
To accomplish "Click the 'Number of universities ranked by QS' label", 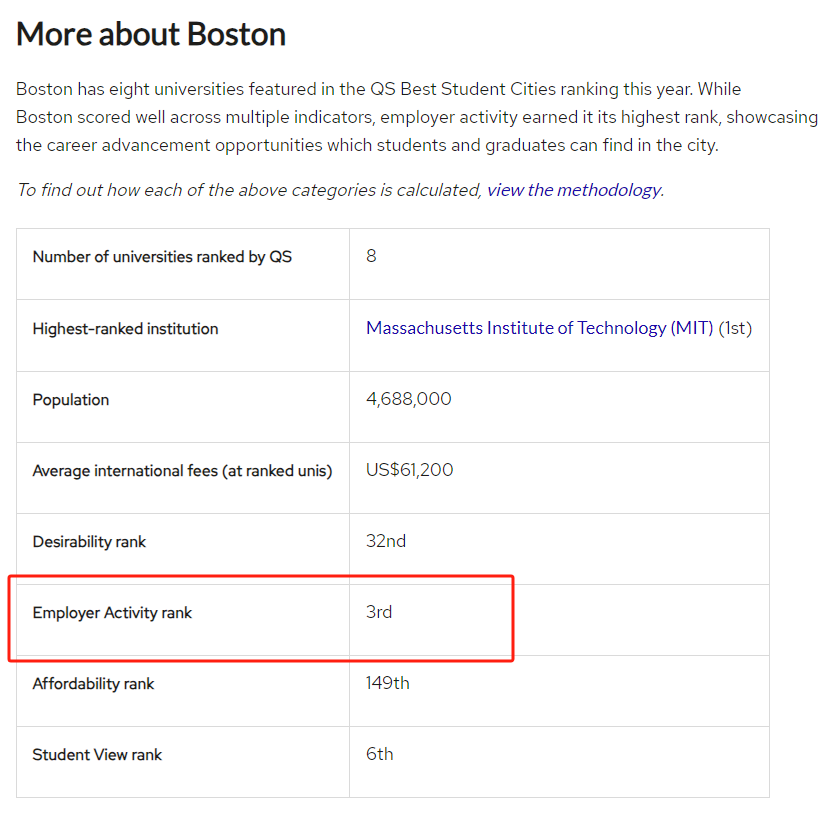I will point(162,257).
